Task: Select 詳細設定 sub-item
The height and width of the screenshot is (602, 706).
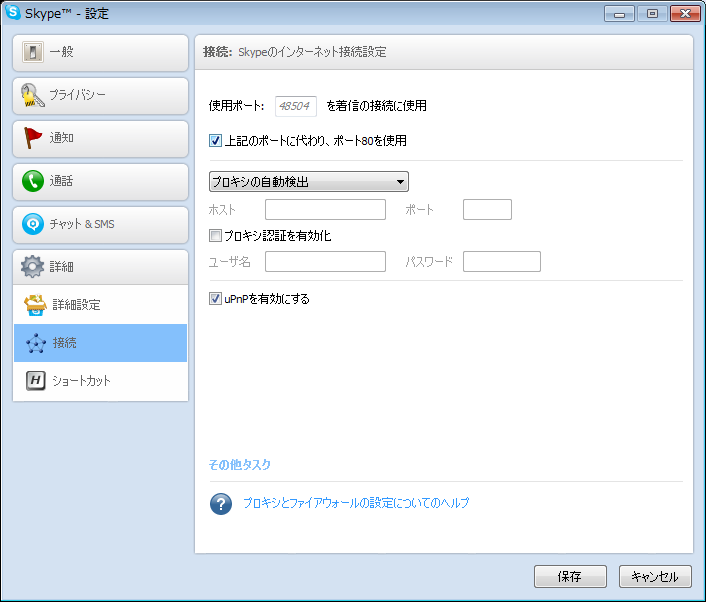Action: pyautogui.click(x=100, y=305)
